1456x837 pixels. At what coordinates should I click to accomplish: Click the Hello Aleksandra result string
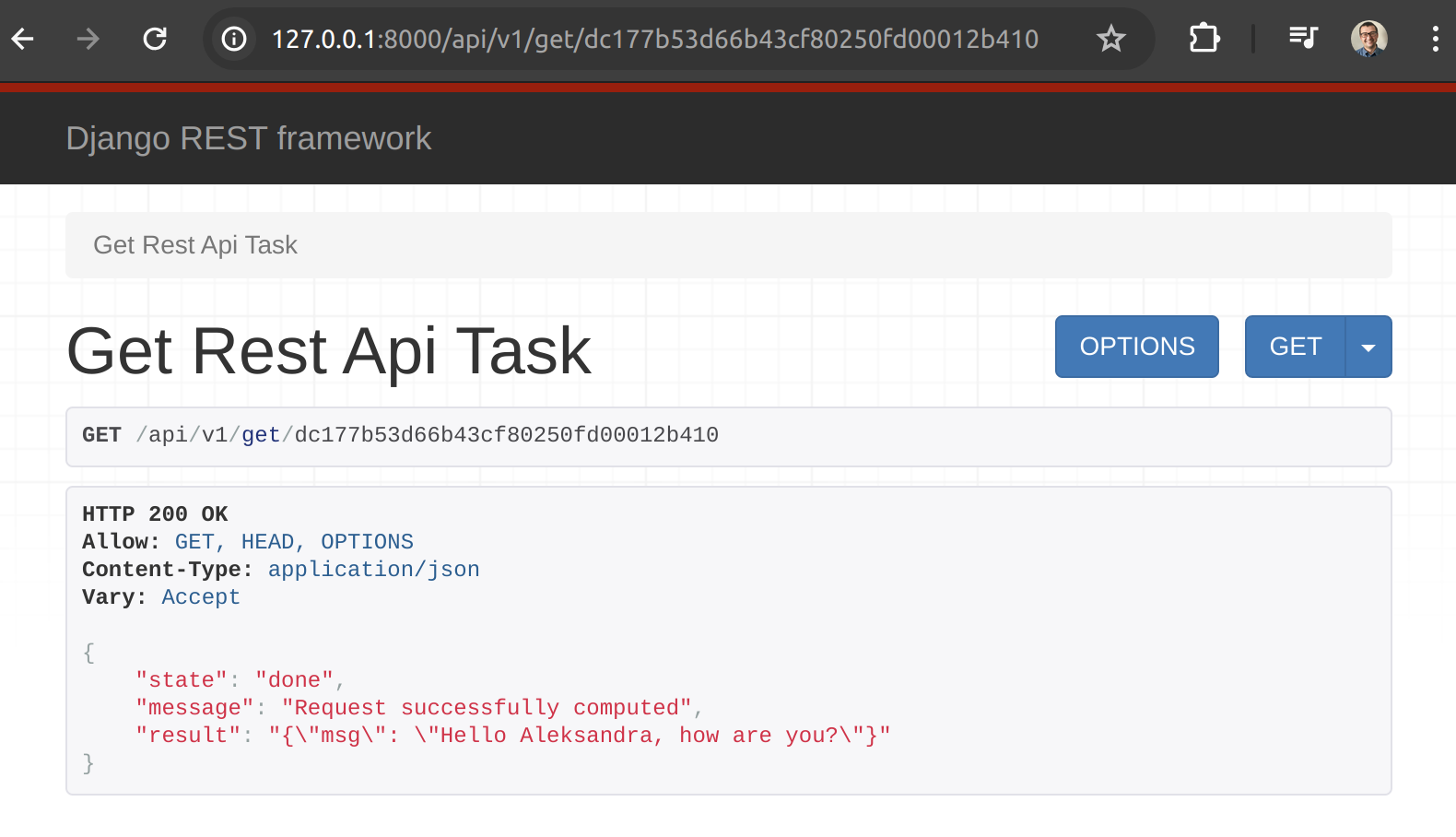(580, 736)
